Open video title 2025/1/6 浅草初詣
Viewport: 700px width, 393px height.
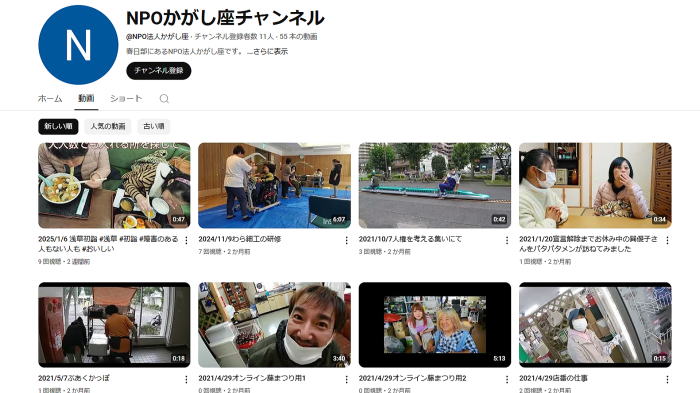pyautogui.click(x=108, y=244)
